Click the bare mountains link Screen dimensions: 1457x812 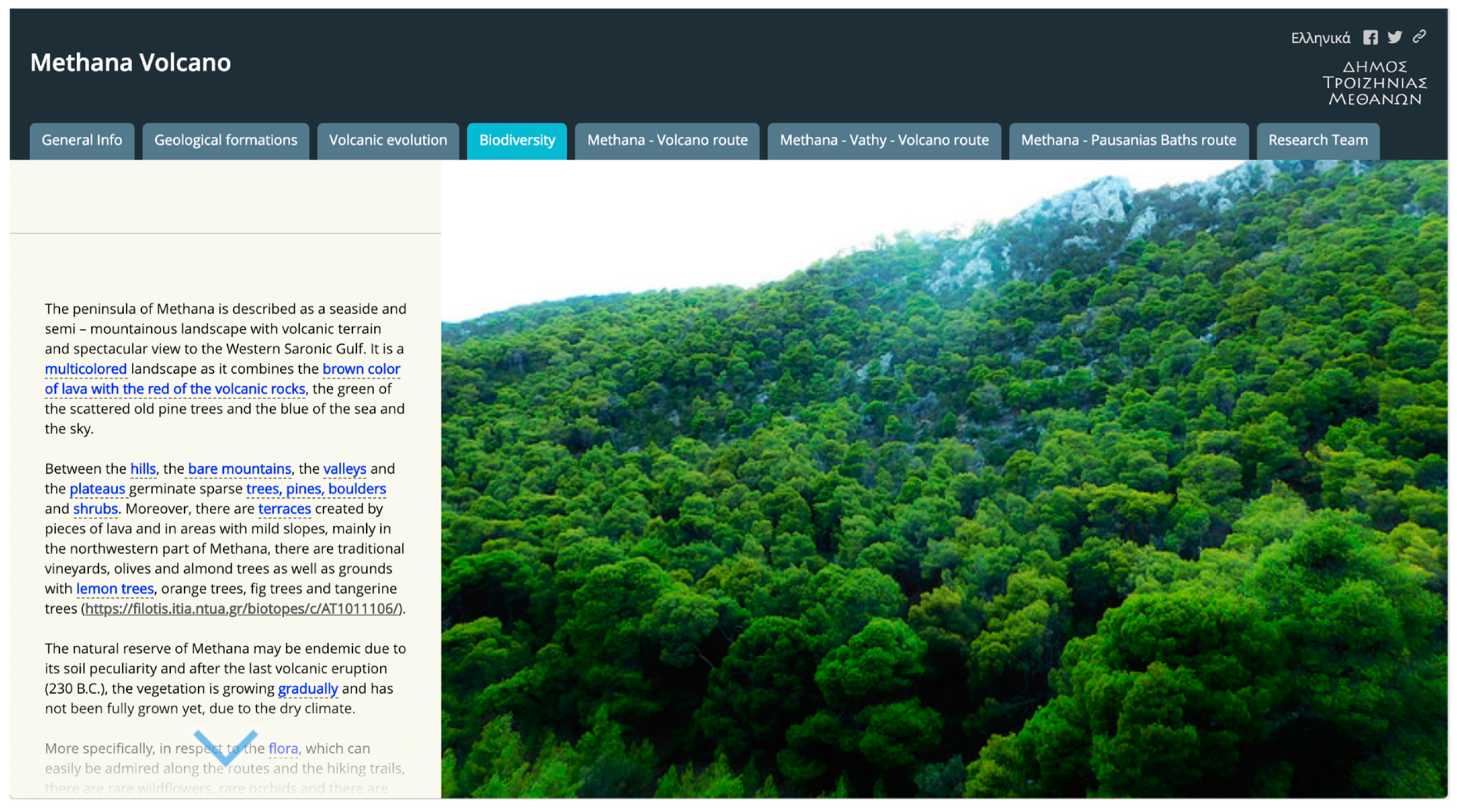239,469
